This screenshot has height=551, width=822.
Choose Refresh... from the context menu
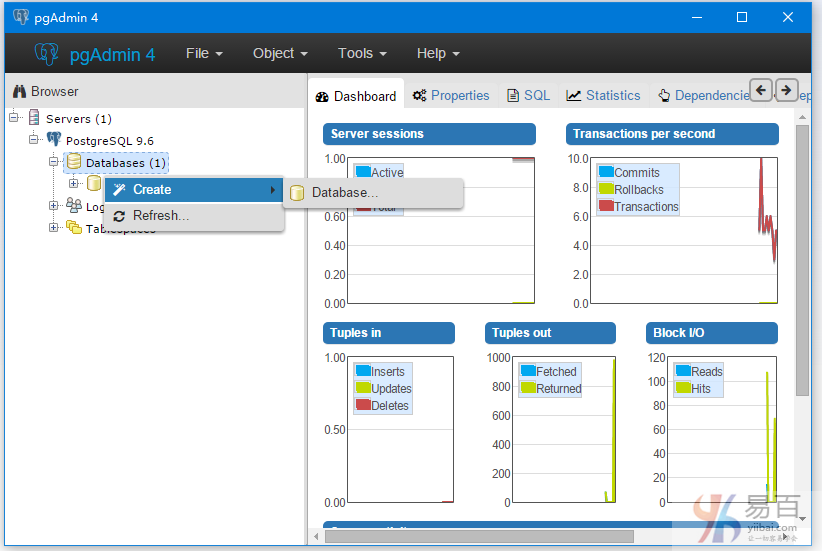tap(160, 216)
